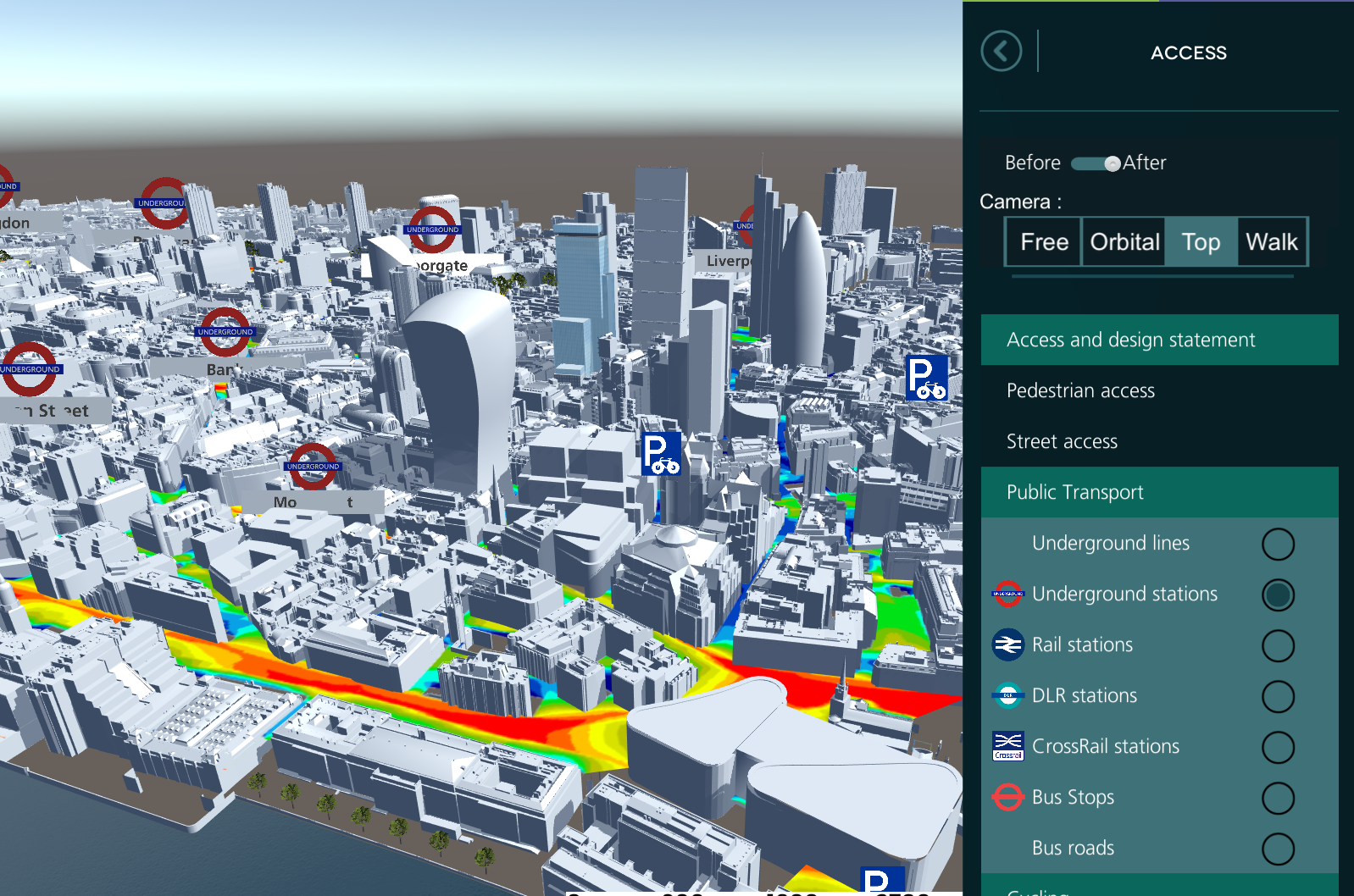Expand the Access and design statement section
The width and height of the screenshot is (1354, 896).
click(x=1158, y=340)
